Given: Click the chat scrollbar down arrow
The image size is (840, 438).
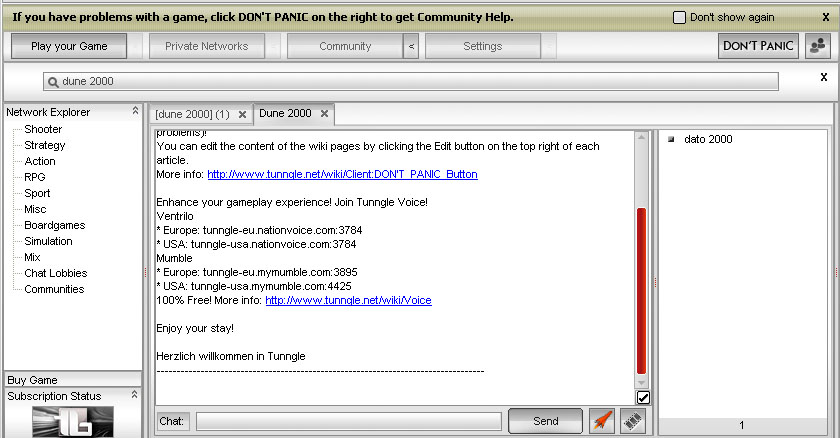Looking at the screenshot, I should coord(641,382).
